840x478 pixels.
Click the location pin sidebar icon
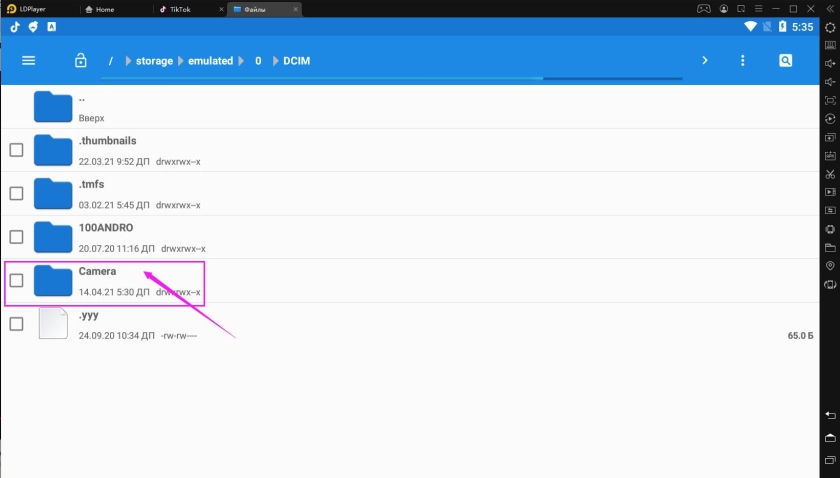click(830, 266)
